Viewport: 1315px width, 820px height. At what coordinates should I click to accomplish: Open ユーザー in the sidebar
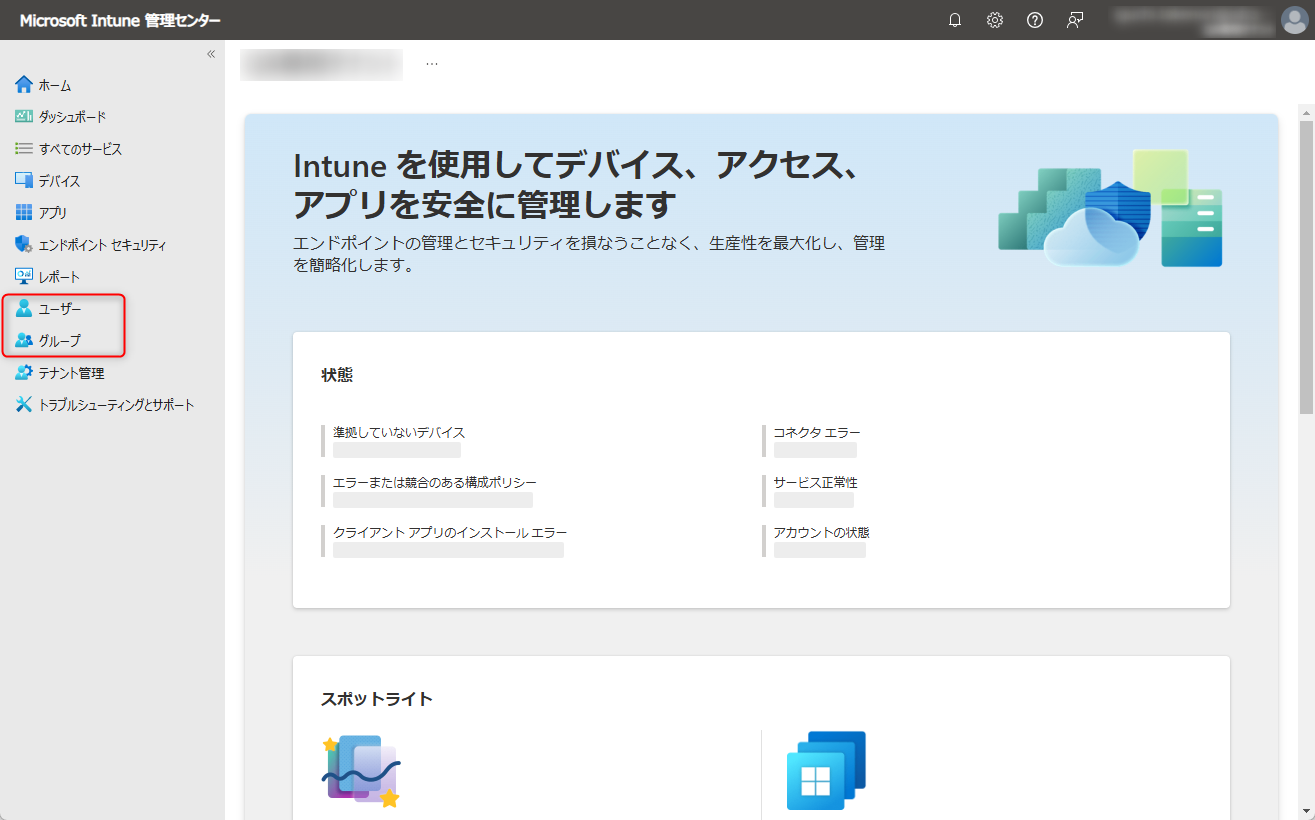(60, 309)
